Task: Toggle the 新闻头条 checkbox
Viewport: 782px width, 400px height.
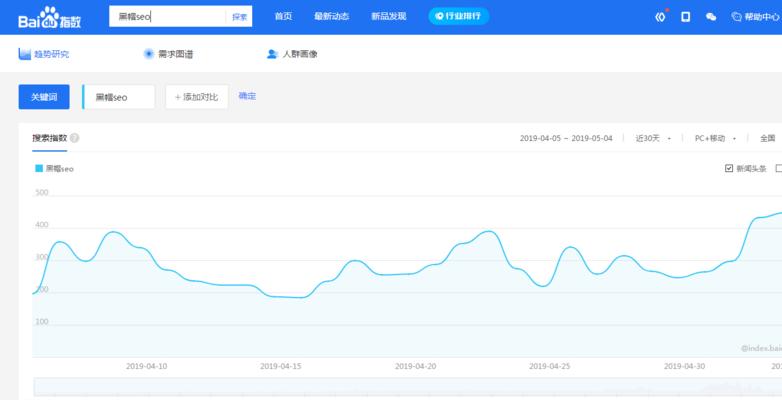Action: tap(729, 169)
